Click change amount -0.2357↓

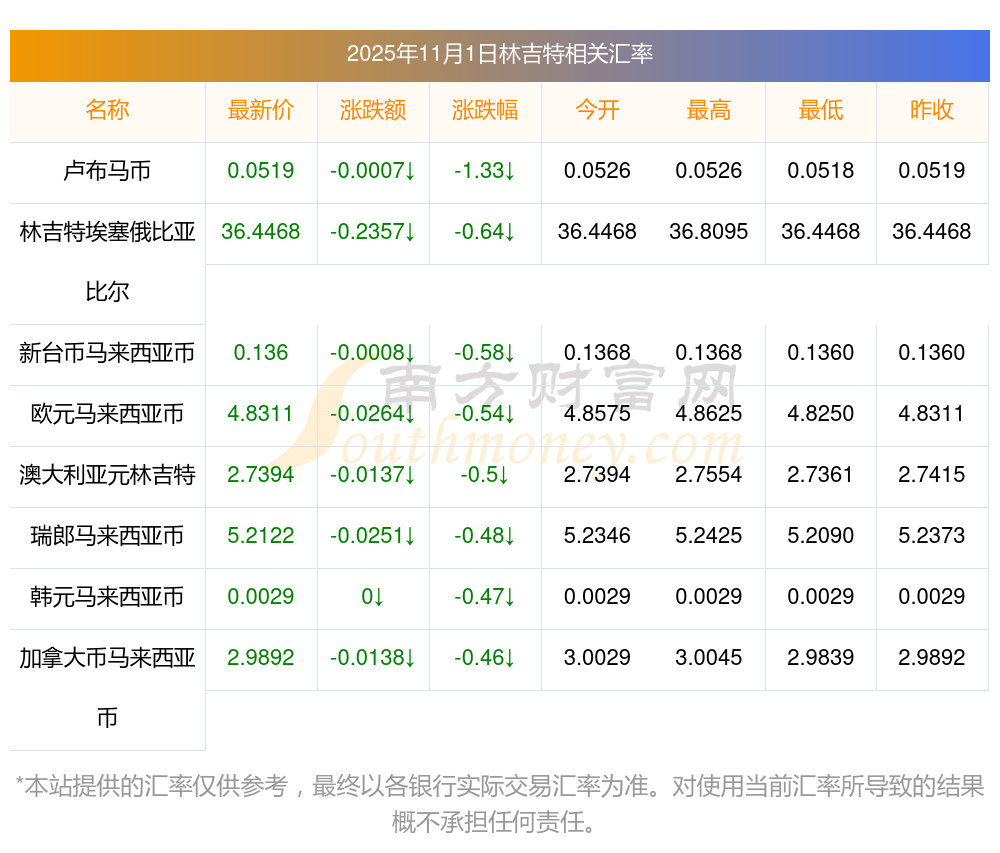373,231
